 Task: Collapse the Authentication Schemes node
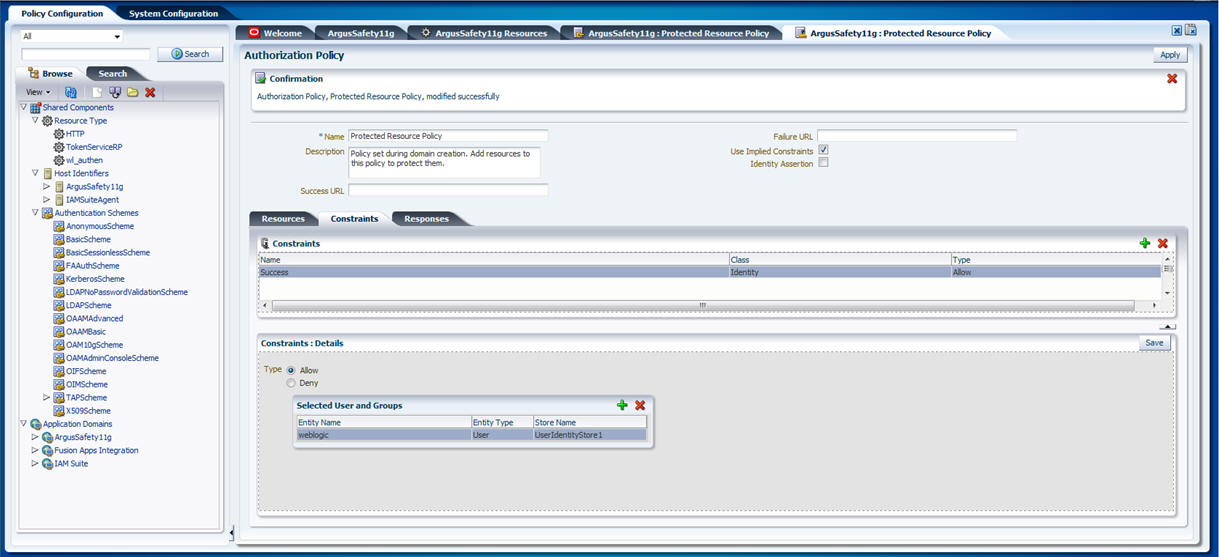coord(35,213)
